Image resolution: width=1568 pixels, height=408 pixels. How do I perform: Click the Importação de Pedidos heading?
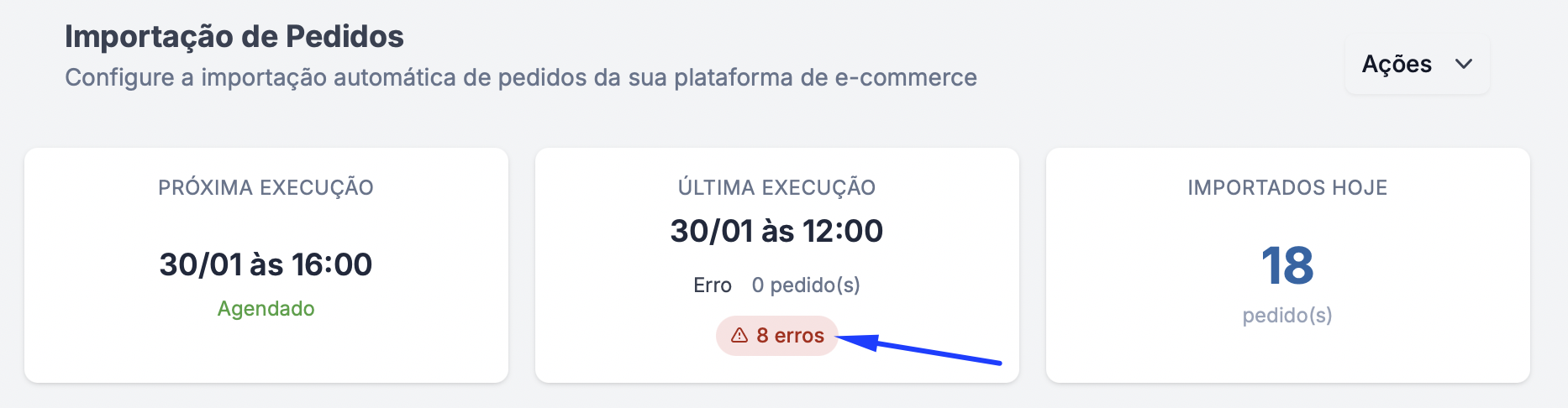click(234, 37)
